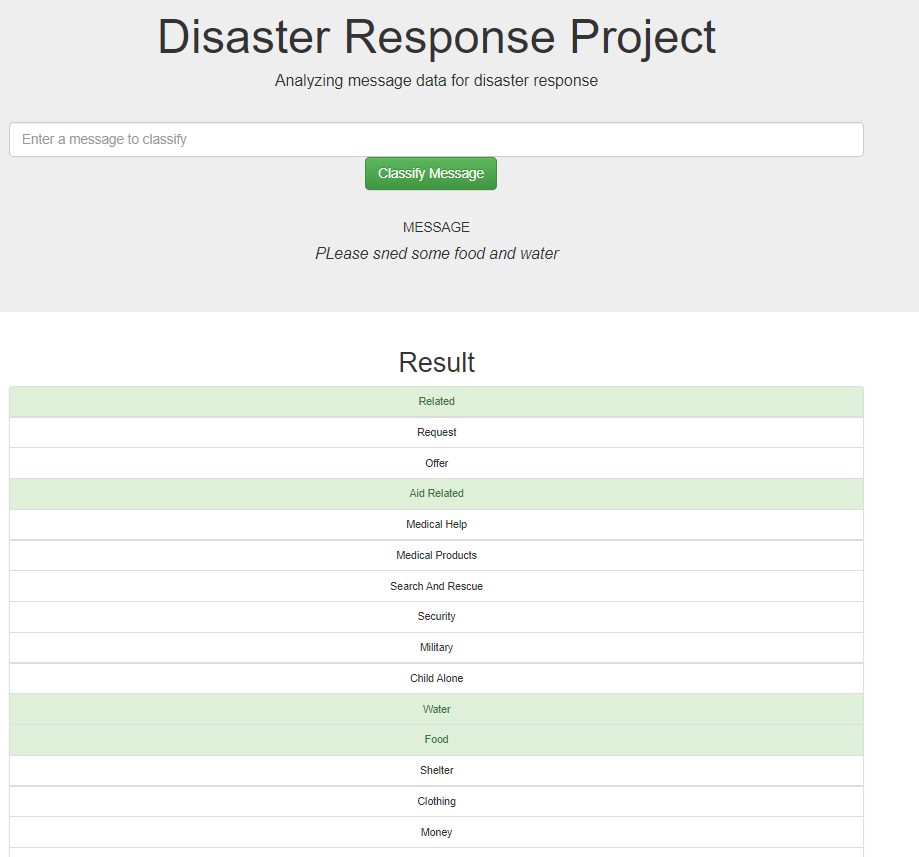Select the Shelter result row
The width and height of the screenshot is (919, 857).
pyautogui.click(x=436, y=771)
